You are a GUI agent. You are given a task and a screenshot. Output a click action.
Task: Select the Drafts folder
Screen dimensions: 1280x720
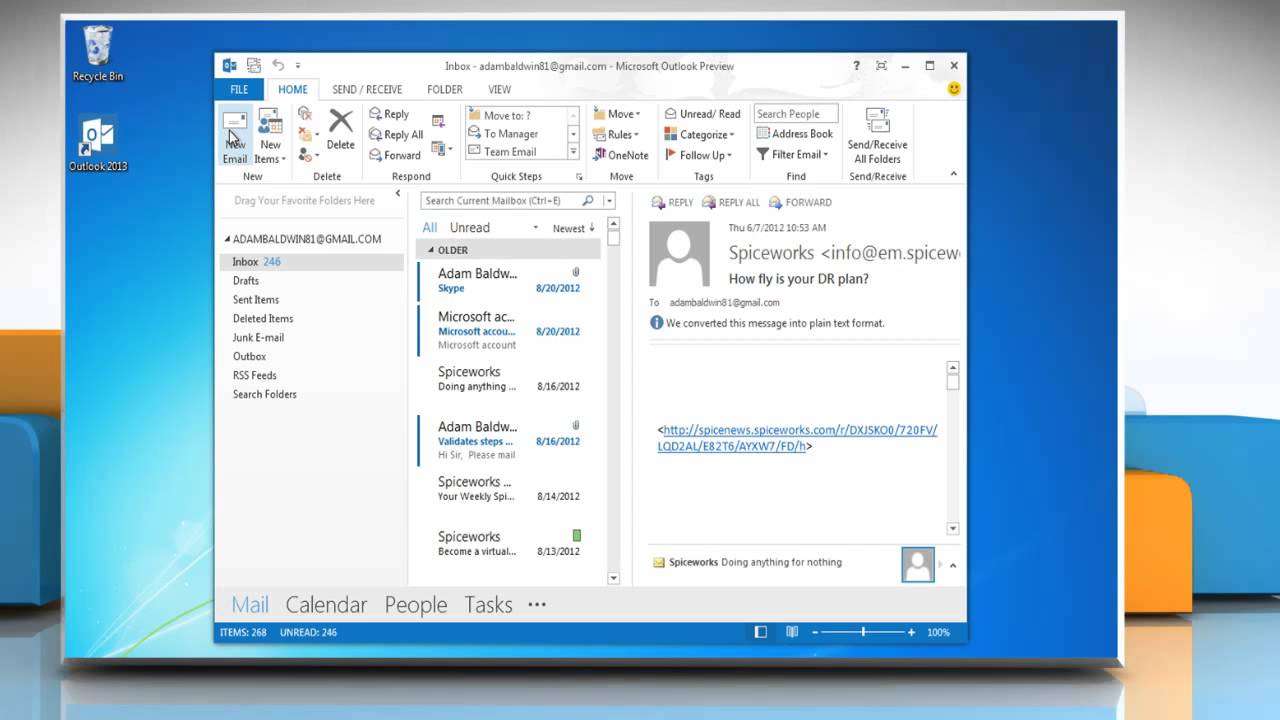pyautogui.click(x=246, y=281)
